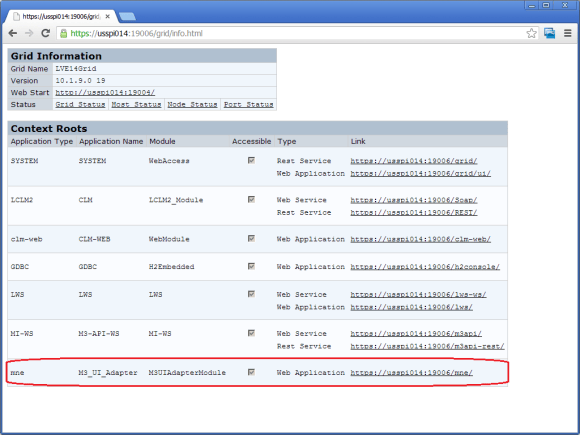Click the green padlock security icon
Image resolution: width=580 pixels, height=435 pixels.
point(64,34)
